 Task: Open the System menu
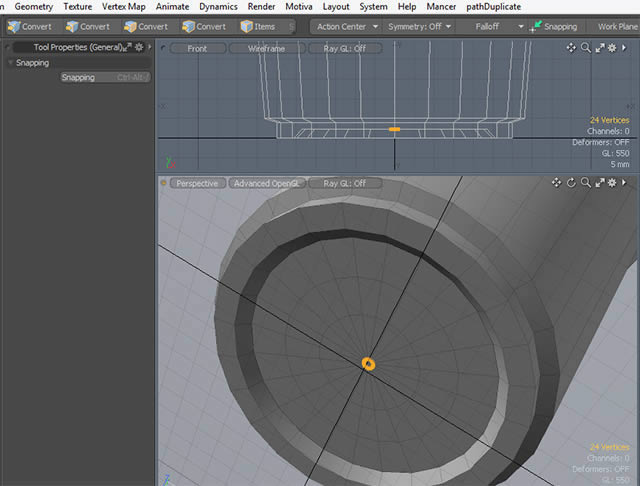[x=373, y=7]
